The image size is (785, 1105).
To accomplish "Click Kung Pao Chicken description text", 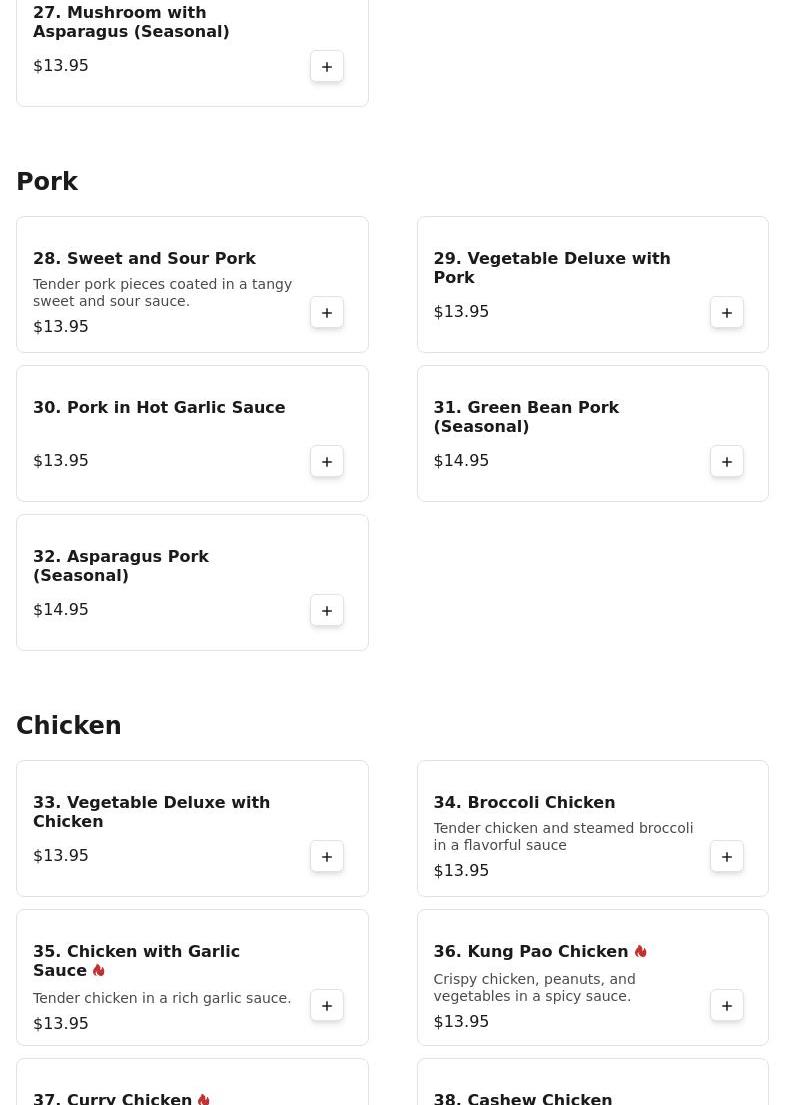I will pyautogui.click(x=534, y=987).
